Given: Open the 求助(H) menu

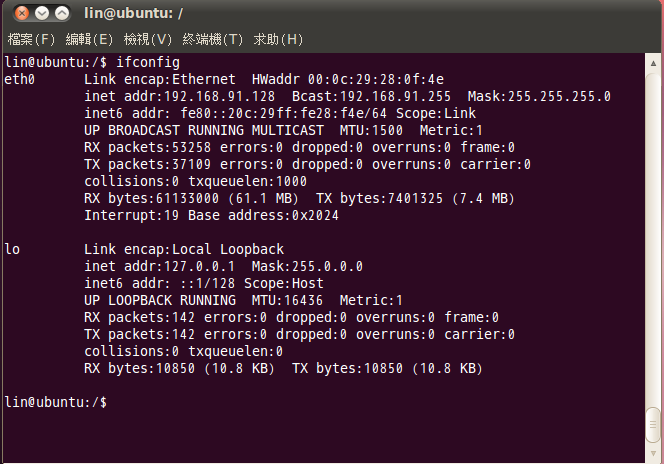Looking at the screenshot, I should (x=278, y=40).
